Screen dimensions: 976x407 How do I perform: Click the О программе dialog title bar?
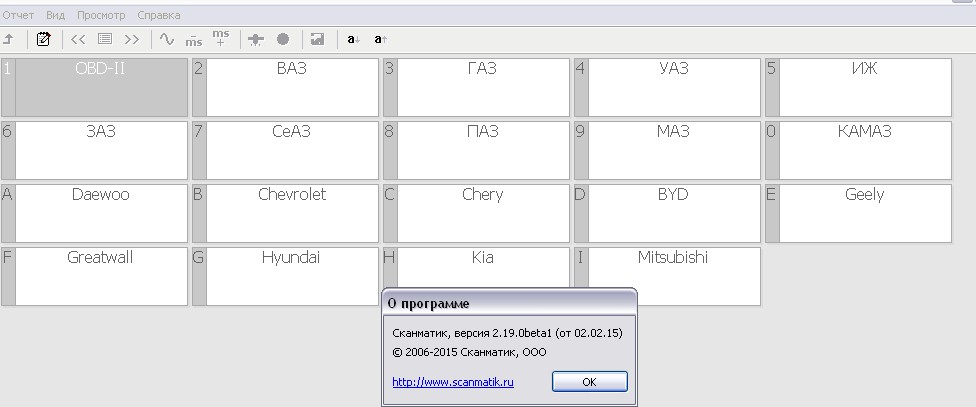[509, 304]
